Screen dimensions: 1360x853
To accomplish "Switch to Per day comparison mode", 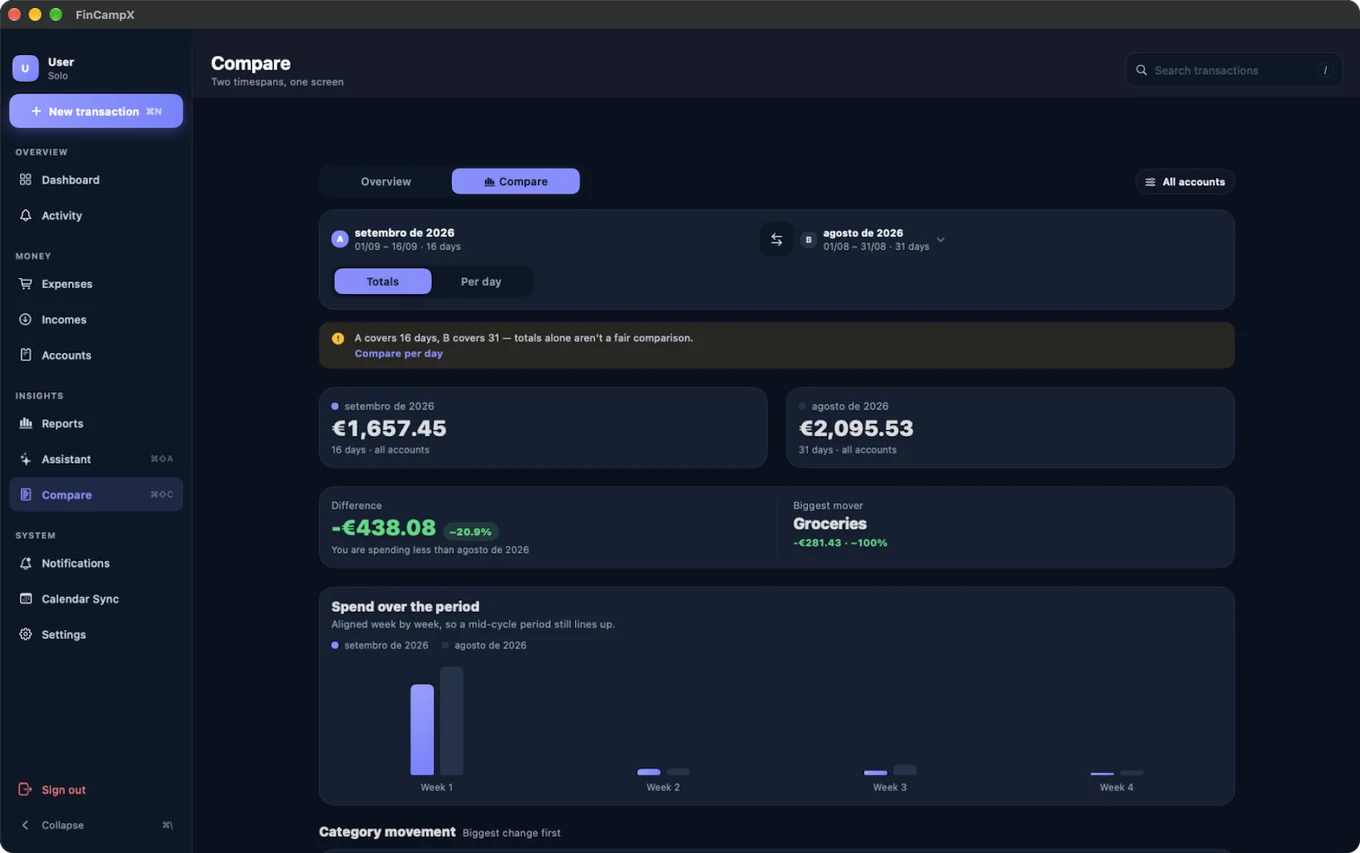I will [481, 281].
